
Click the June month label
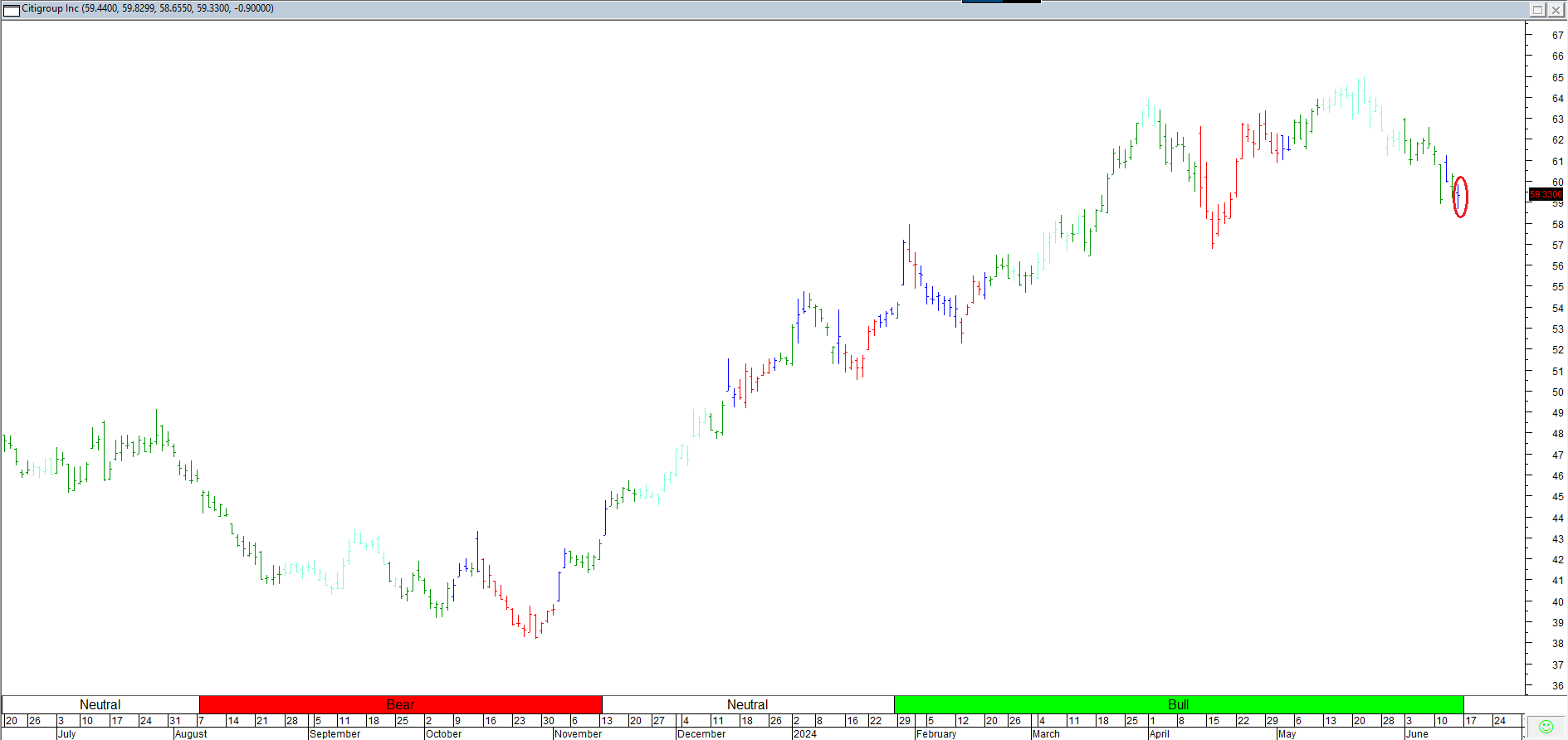coord(1417,734)
